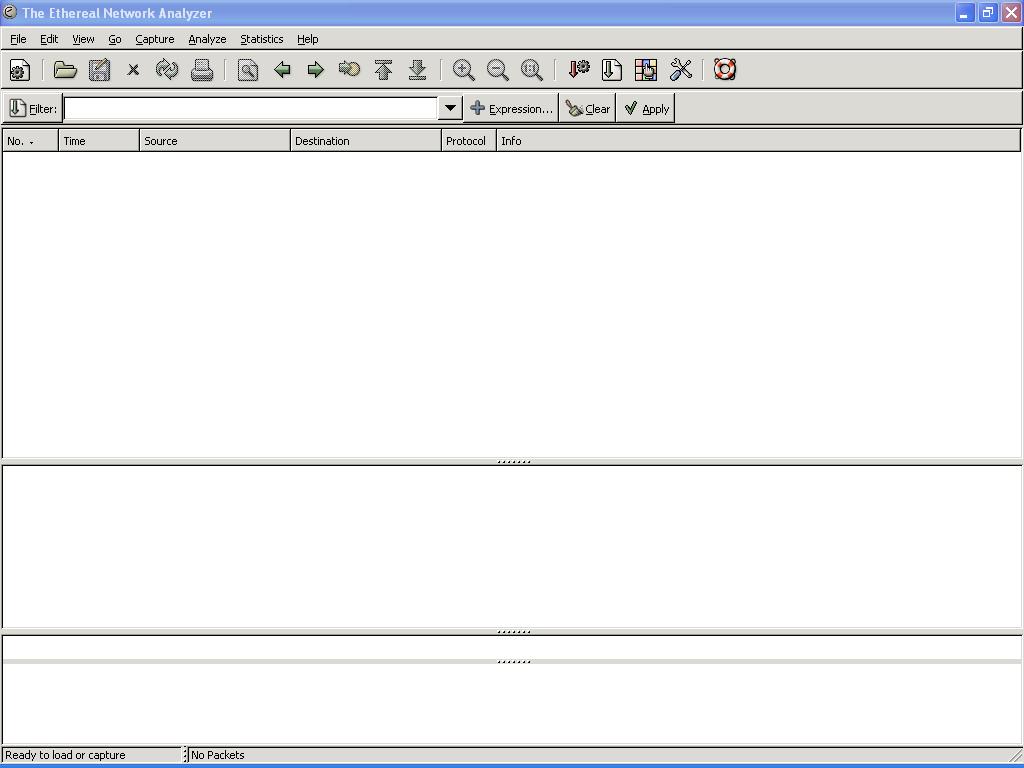Open the Statistics menu
The width and height of the screenshot is (1024, 768).
click(x=261, y=39)
